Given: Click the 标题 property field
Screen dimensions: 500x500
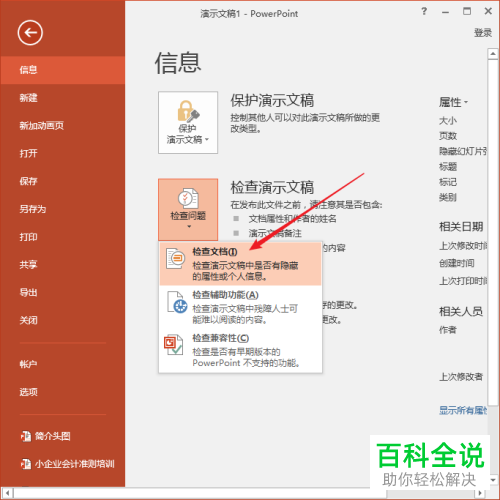Looking at the screenshot, I should [448, 167].
